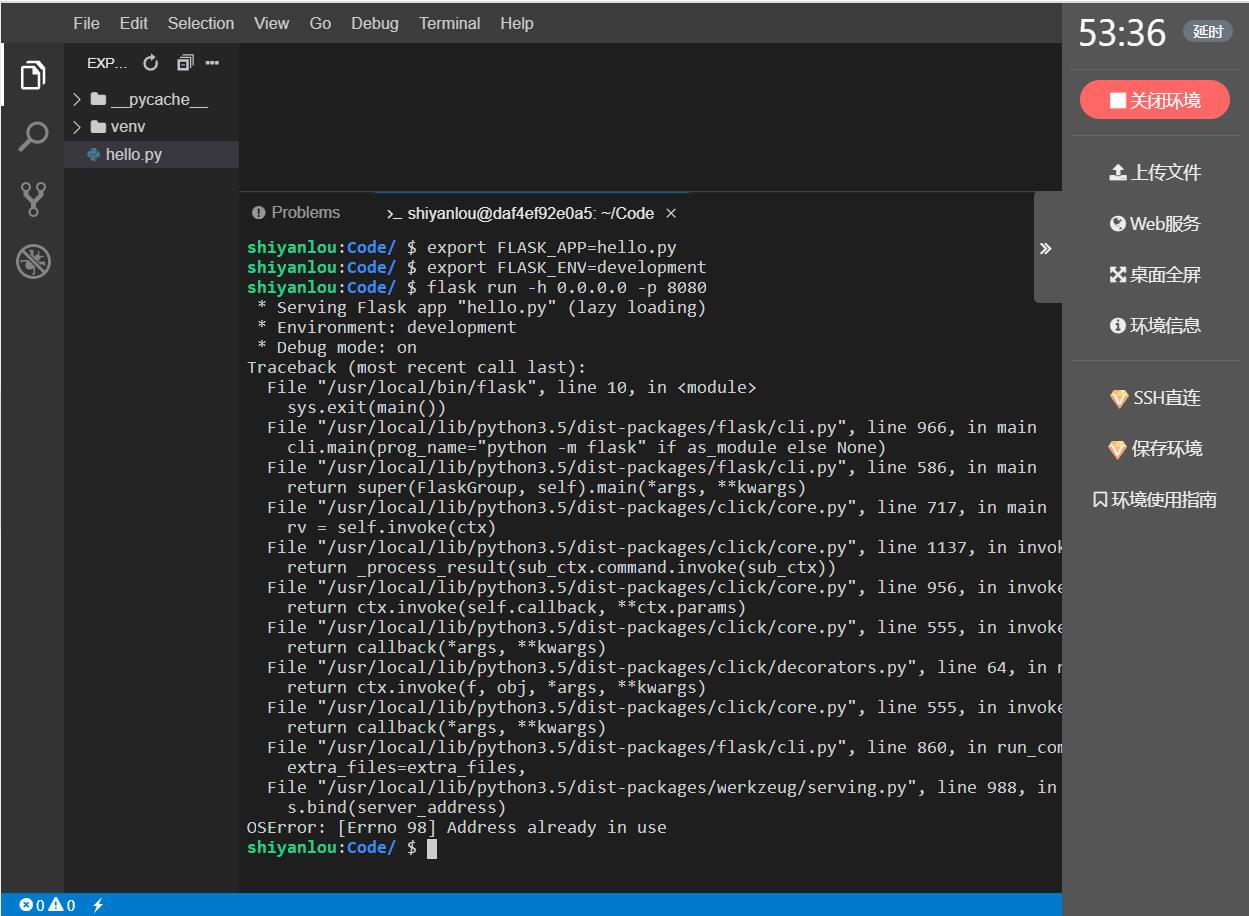
Task: Expand the venv folder
Action: click(x=127, y=127)
